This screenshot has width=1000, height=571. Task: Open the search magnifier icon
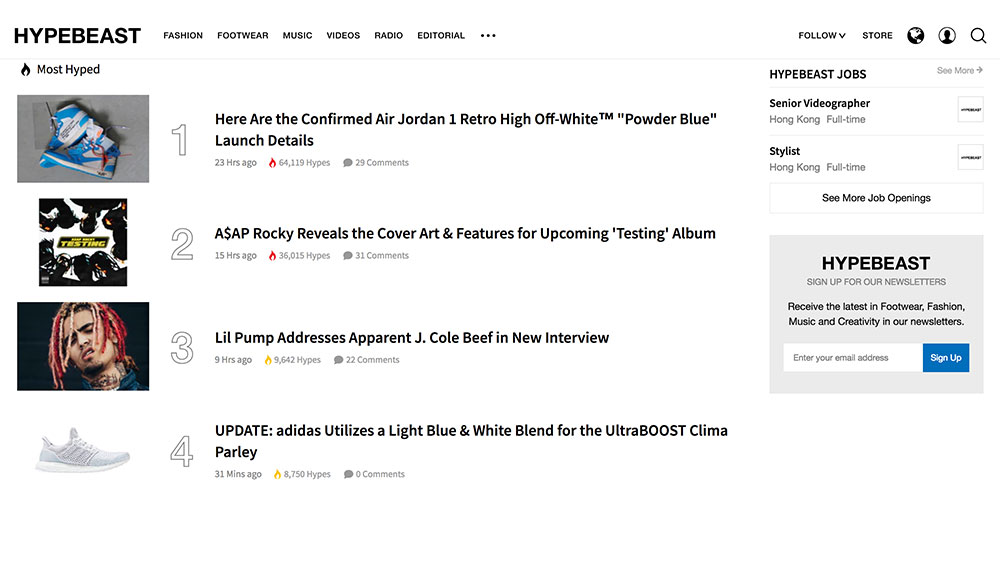[978, 36]
